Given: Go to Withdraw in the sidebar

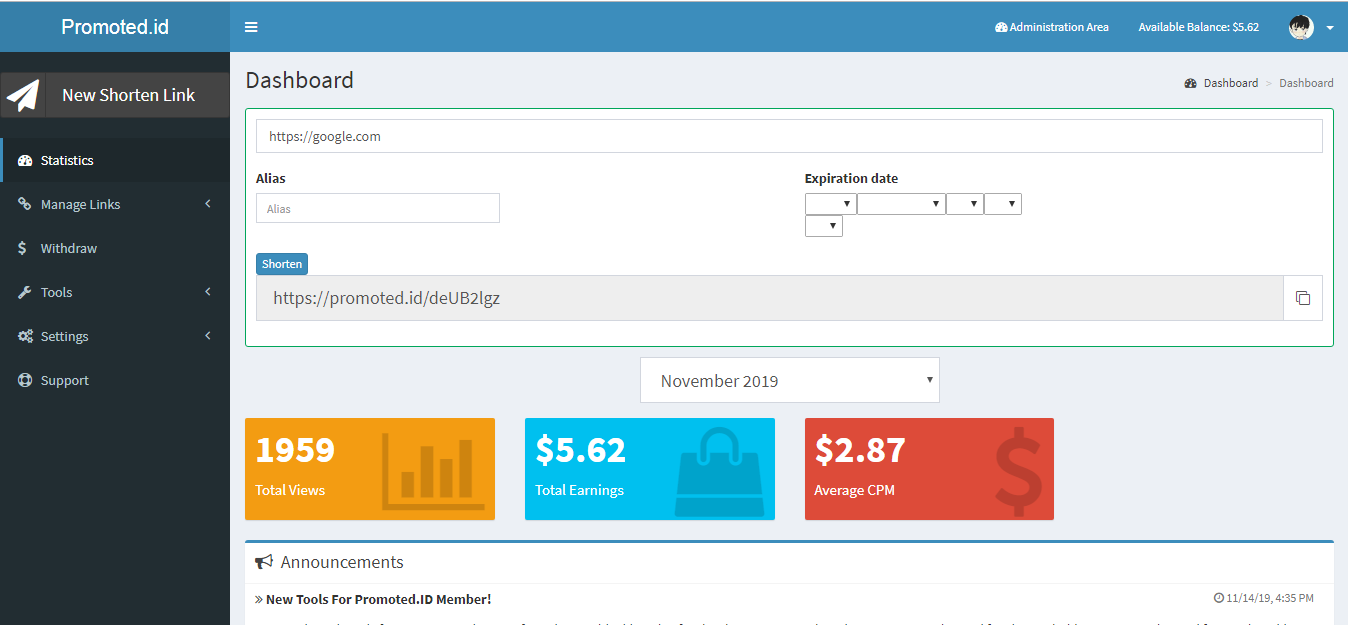Looking at the screenshot, I should click(115, 248).
